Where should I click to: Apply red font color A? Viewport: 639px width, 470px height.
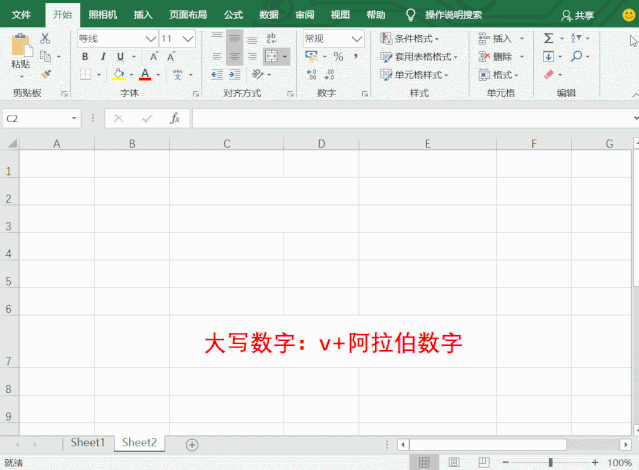tap(145, 75)
